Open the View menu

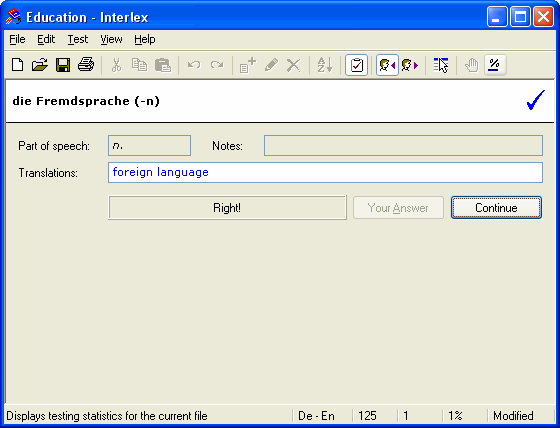[111, 39]
